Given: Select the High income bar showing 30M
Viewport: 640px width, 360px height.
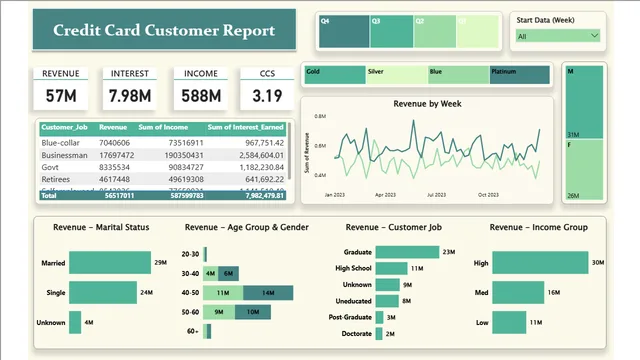Looking at the screenshot, I should (x=540, y=262).
